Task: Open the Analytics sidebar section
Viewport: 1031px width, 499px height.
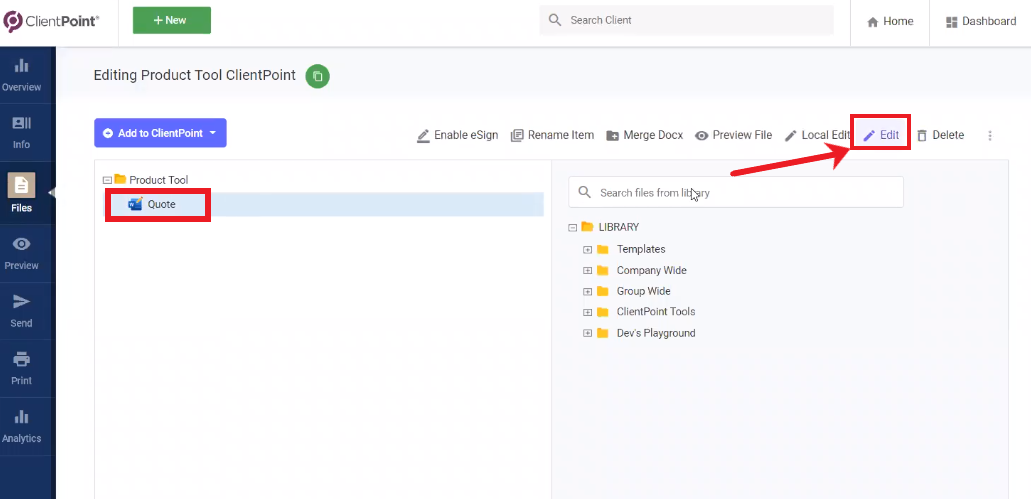Action: (22, 427)
